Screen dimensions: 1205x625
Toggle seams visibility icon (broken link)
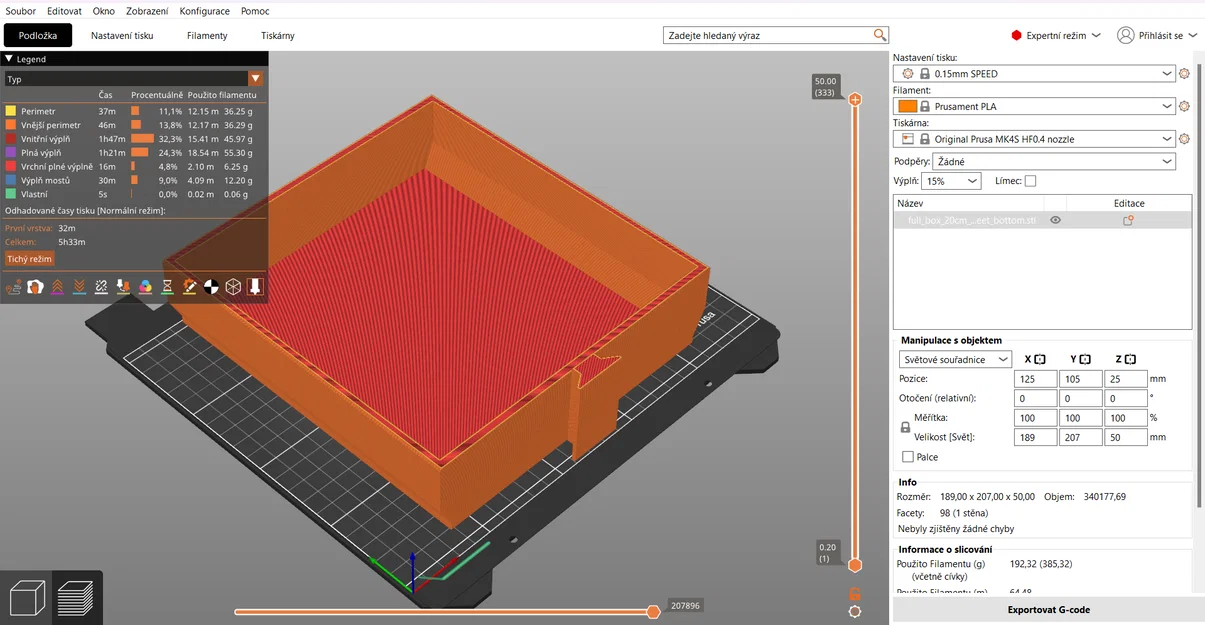tap(101, 287)
